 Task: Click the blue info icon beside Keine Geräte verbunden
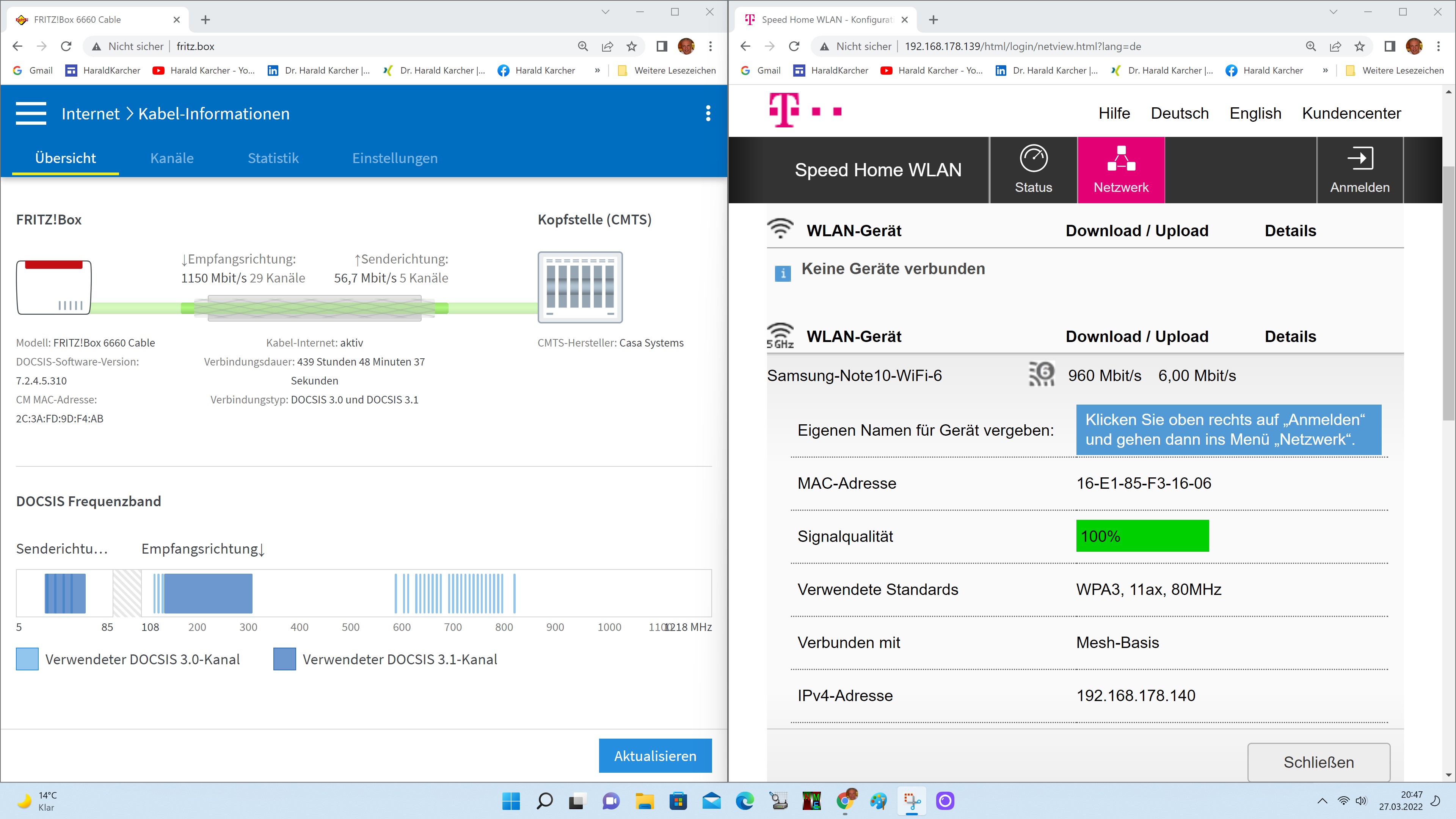(782, 273)
